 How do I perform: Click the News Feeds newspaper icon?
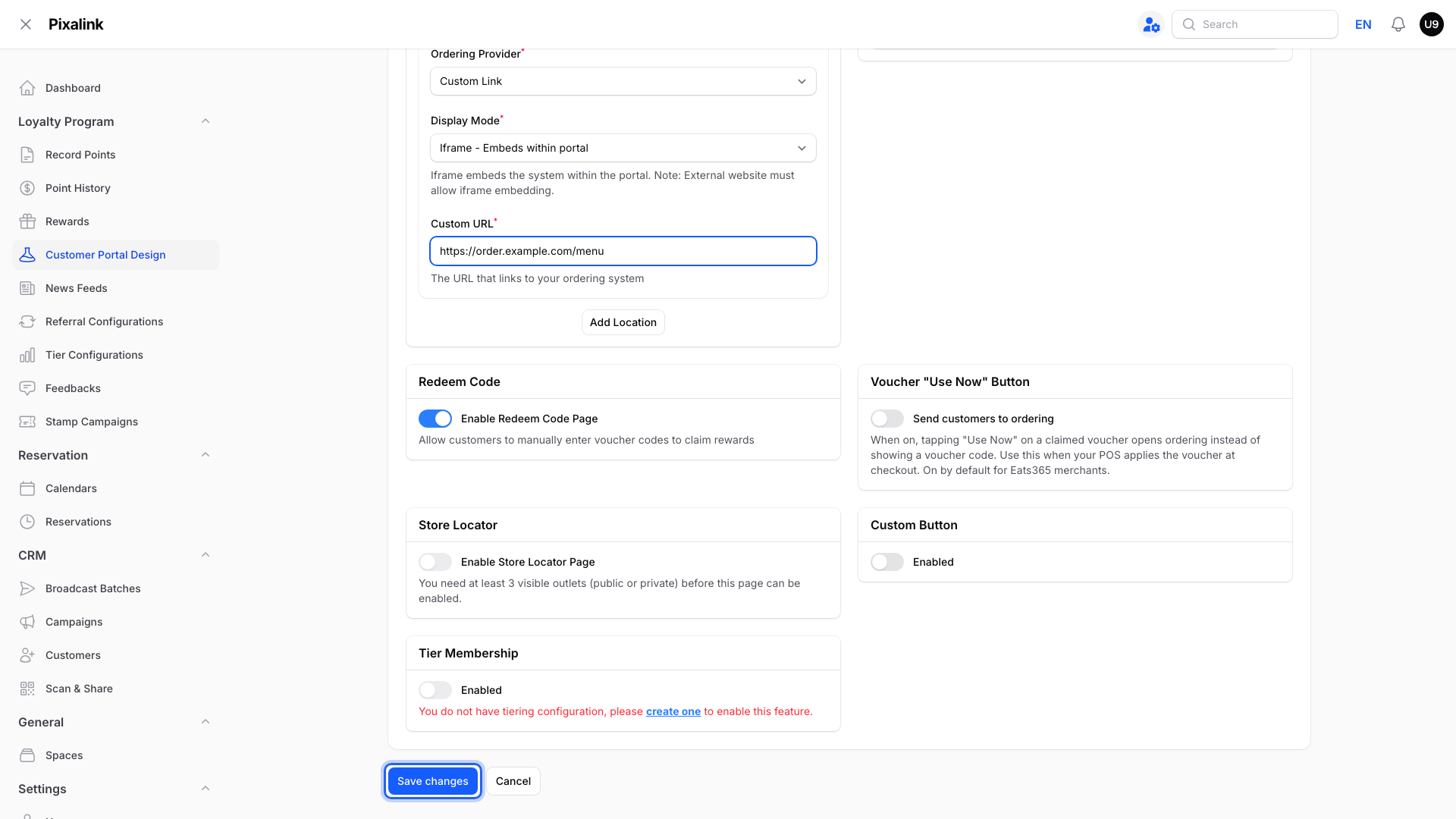tap(27, 288)
